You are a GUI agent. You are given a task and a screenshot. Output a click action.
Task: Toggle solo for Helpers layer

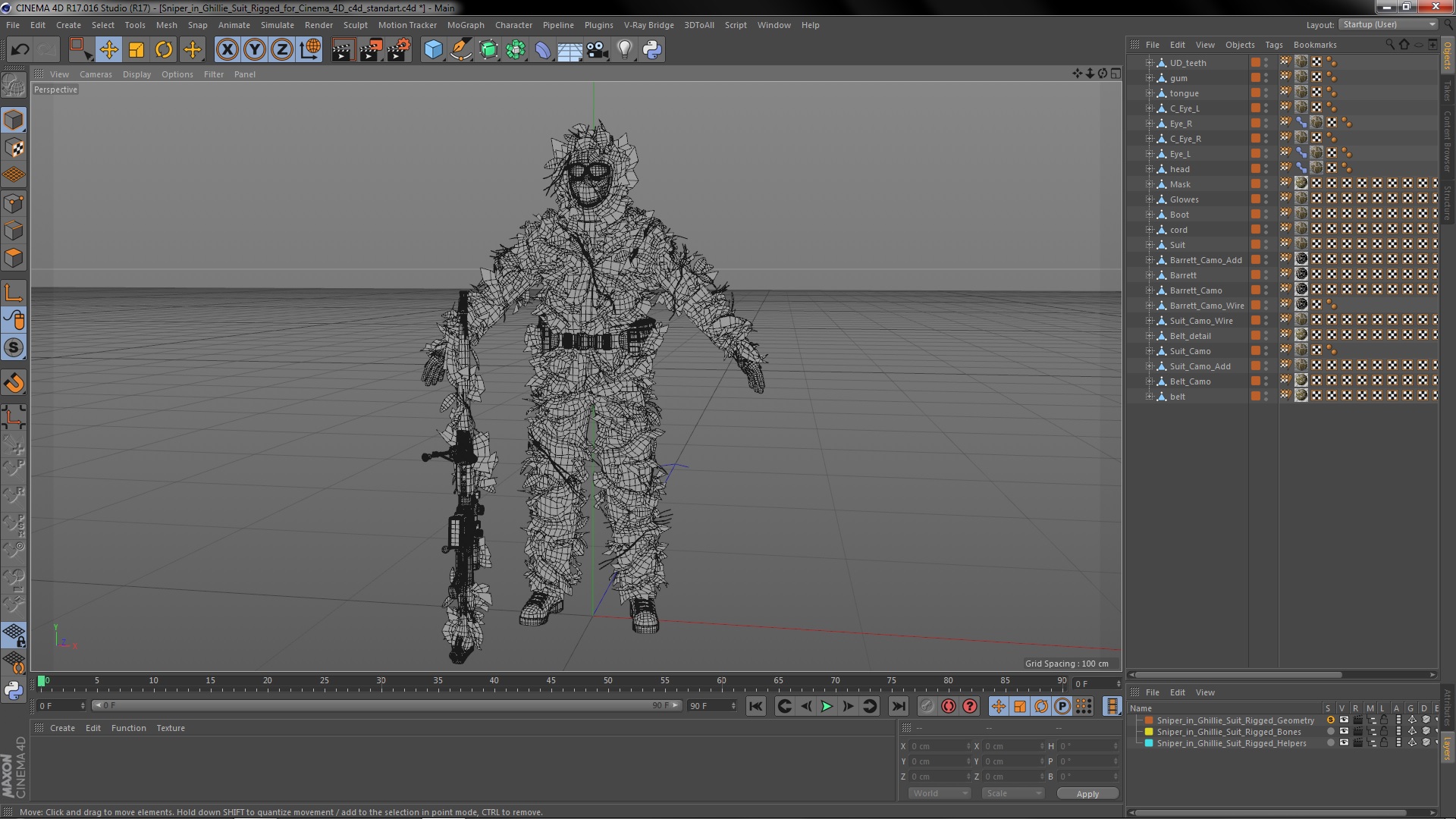click(1330, 743)
